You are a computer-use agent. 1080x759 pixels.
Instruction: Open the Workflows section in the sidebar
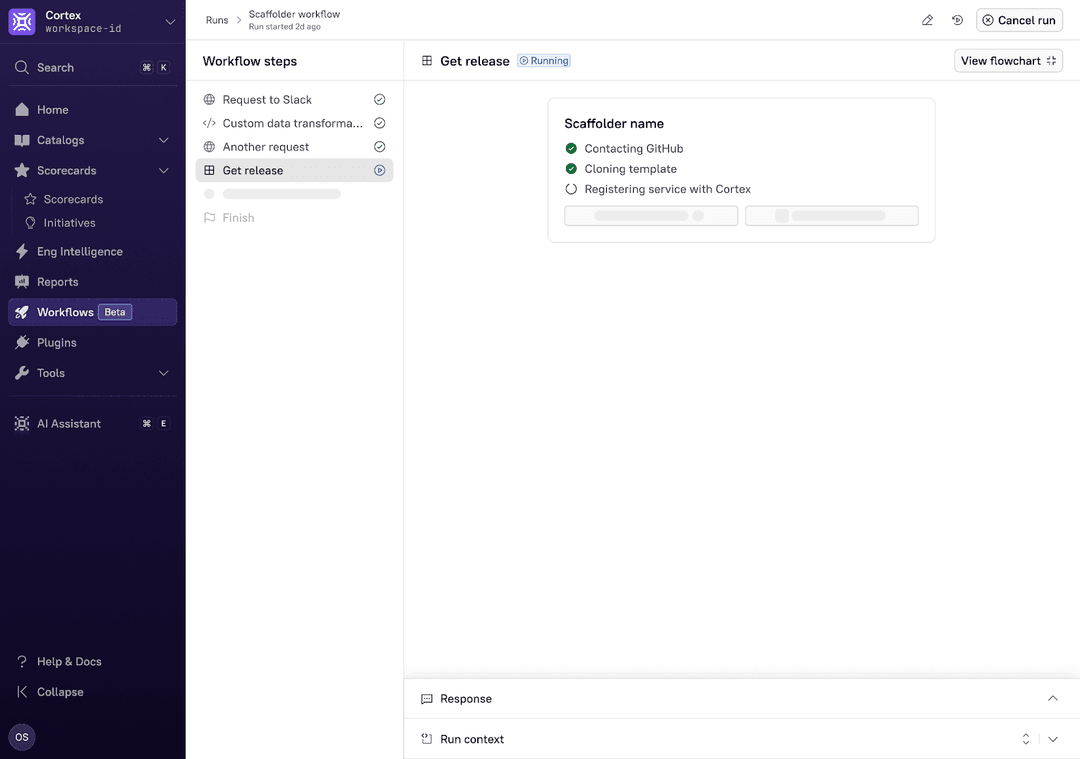(64, 311)
